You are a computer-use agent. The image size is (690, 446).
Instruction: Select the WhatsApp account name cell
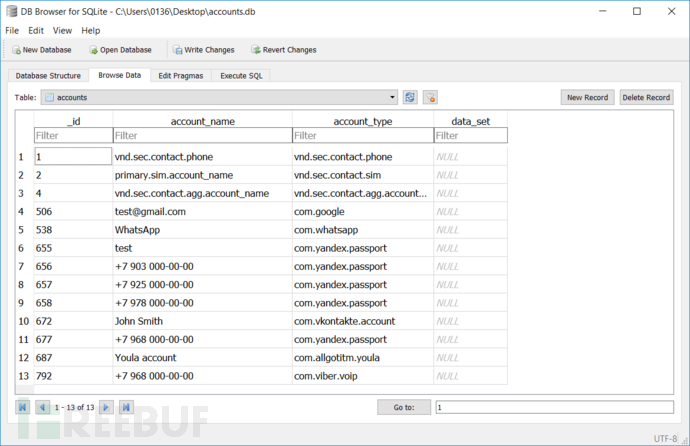pyautogui.click(x=203, y=230)
